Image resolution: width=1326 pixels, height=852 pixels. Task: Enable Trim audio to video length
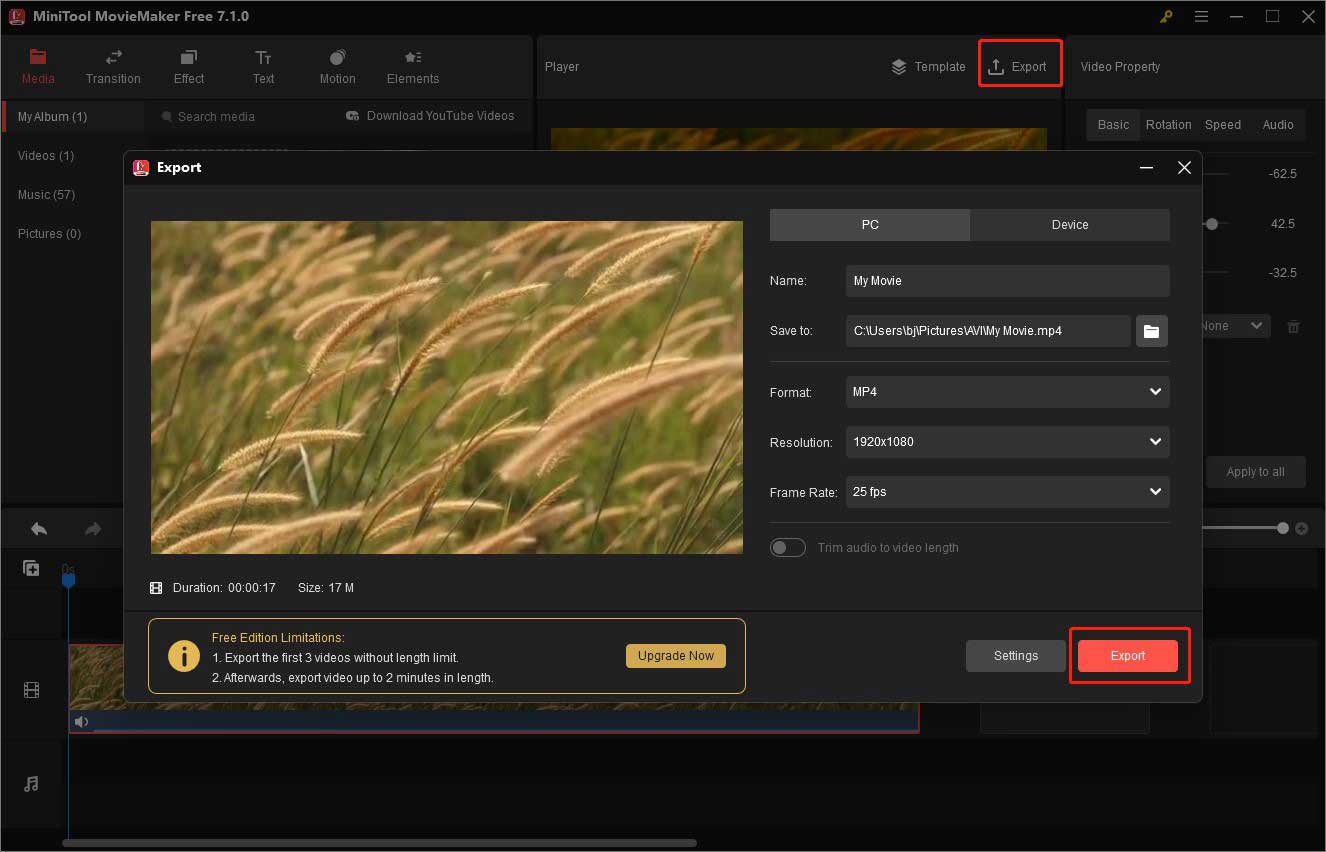pyautogui.click(x=788, y=547)
